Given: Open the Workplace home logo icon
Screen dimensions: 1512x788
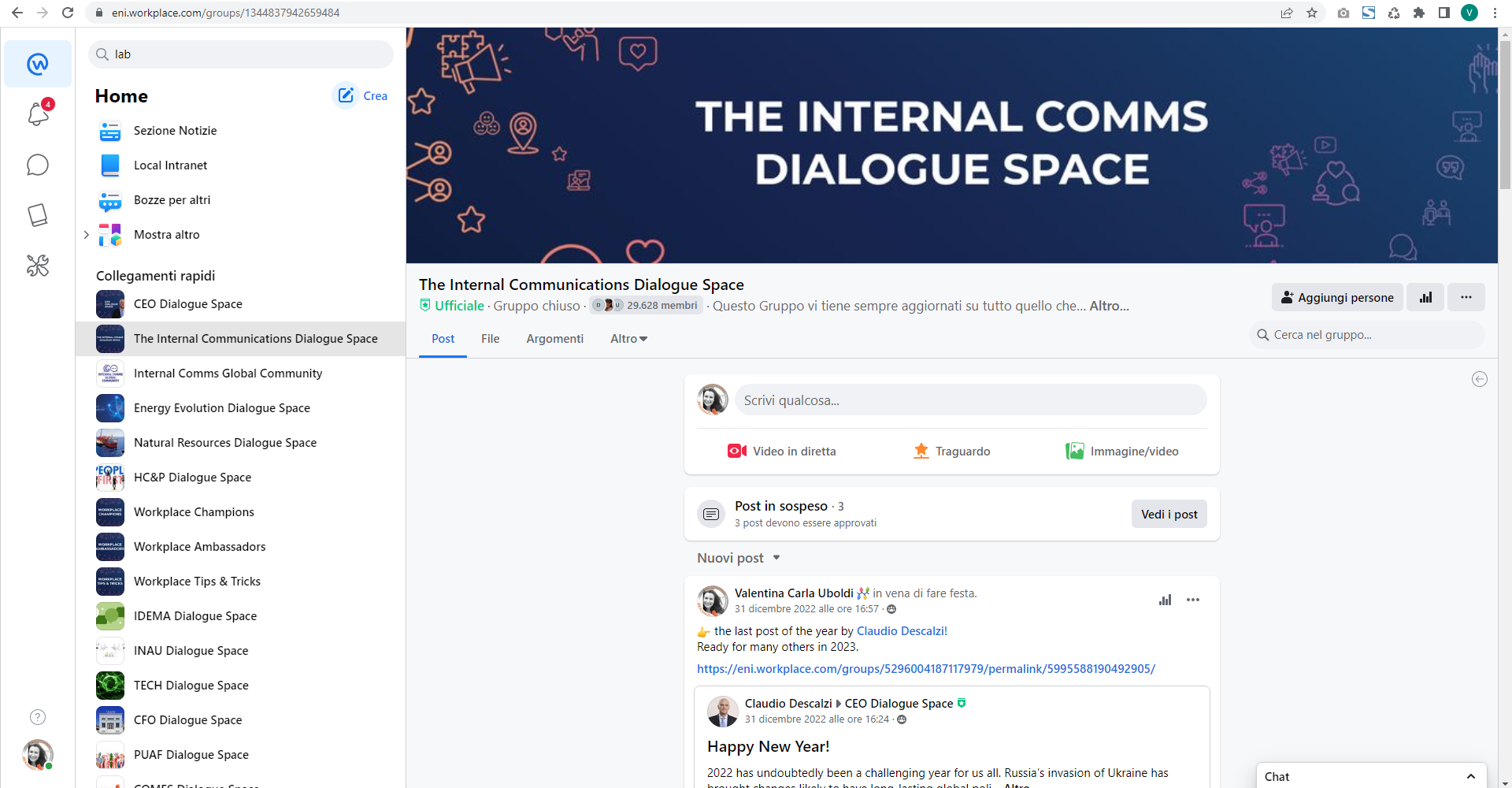Looking at the screenshot, I should tap(38, 64).
